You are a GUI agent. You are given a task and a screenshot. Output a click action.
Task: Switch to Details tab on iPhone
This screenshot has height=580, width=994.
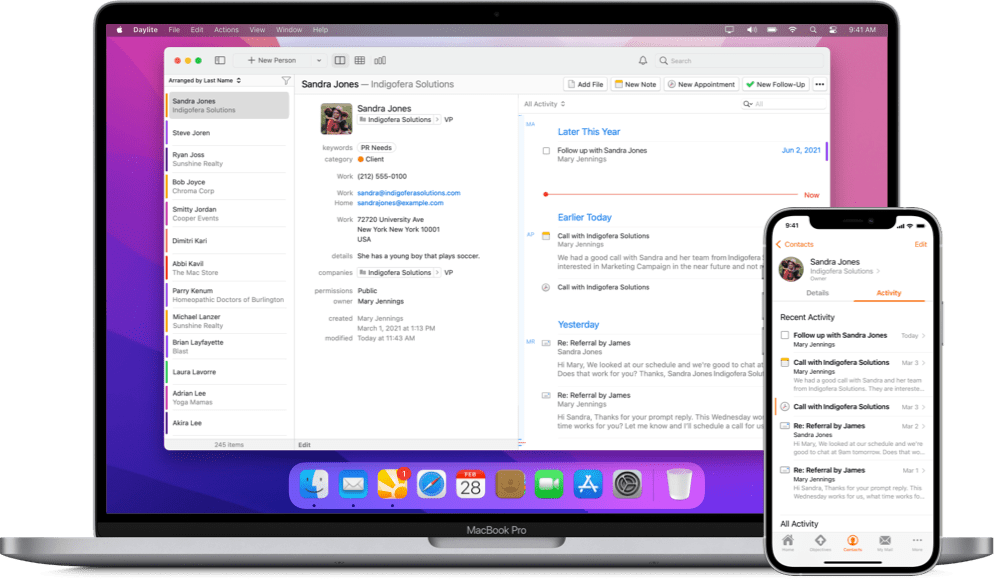817,293
